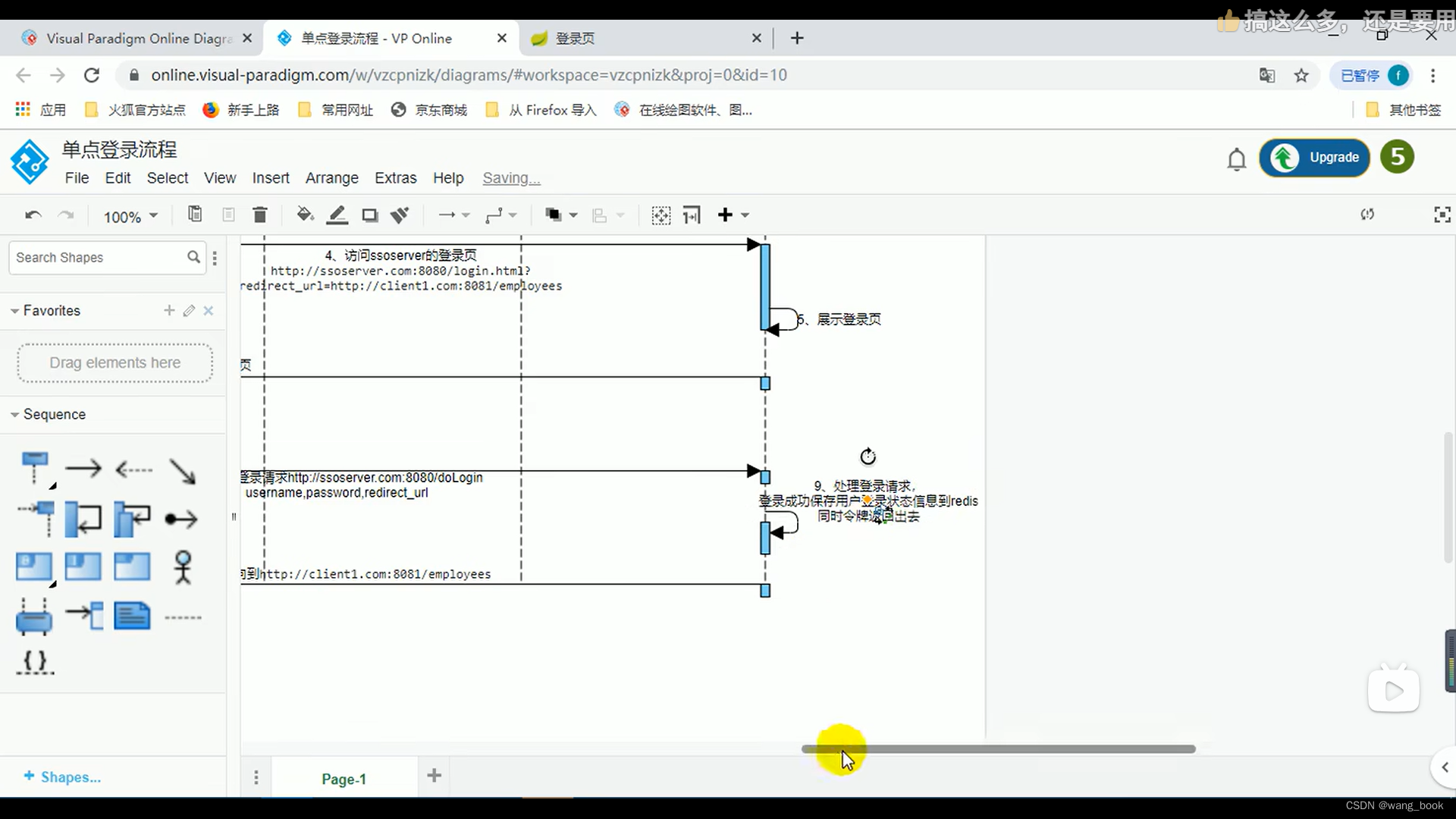
Task: Open the Select menu
Action: pyautogui.click(x=168, y=177)
